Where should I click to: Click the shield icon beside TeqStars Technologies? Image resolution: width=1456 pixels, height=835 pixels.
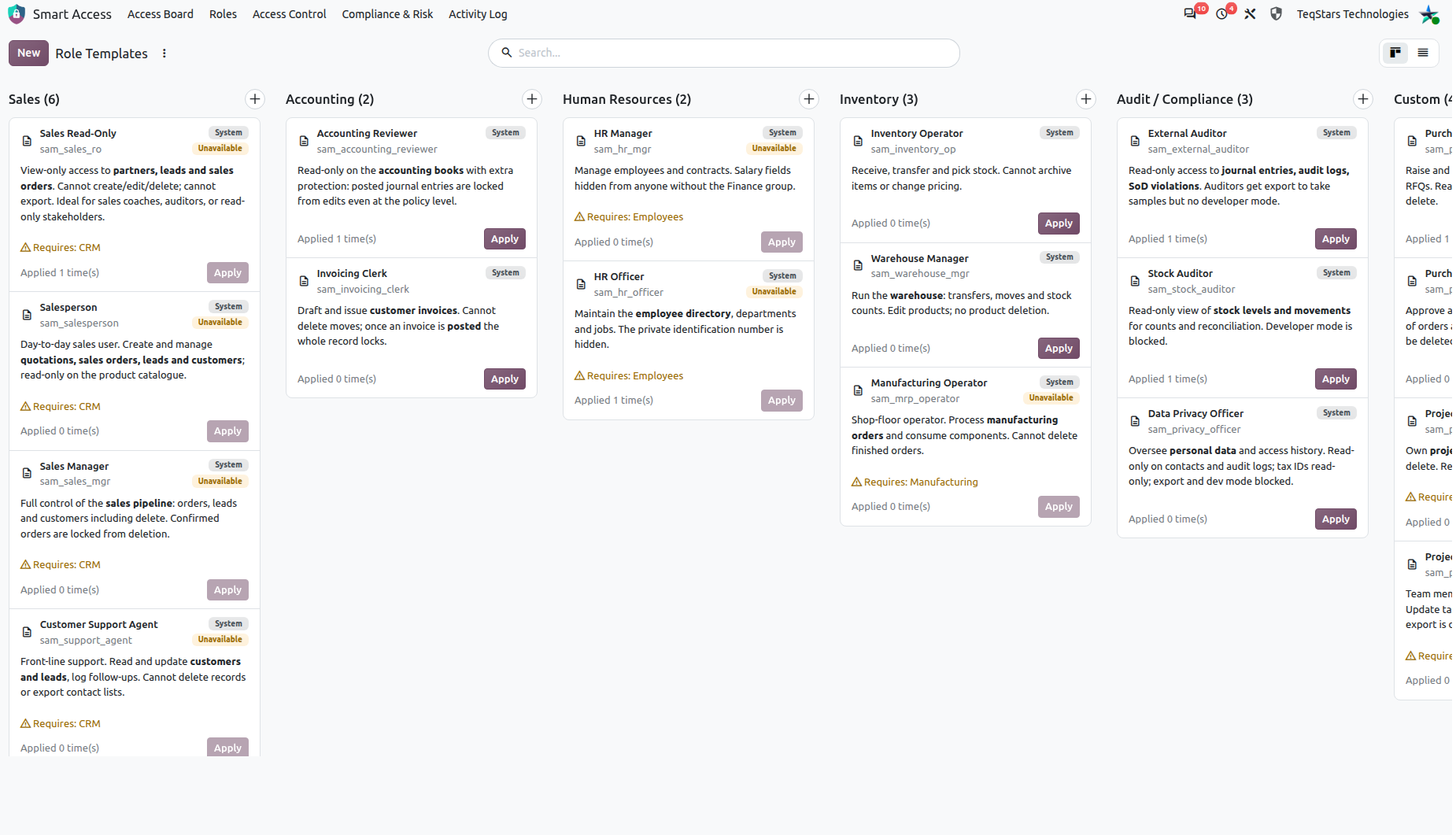[1277, 14]
